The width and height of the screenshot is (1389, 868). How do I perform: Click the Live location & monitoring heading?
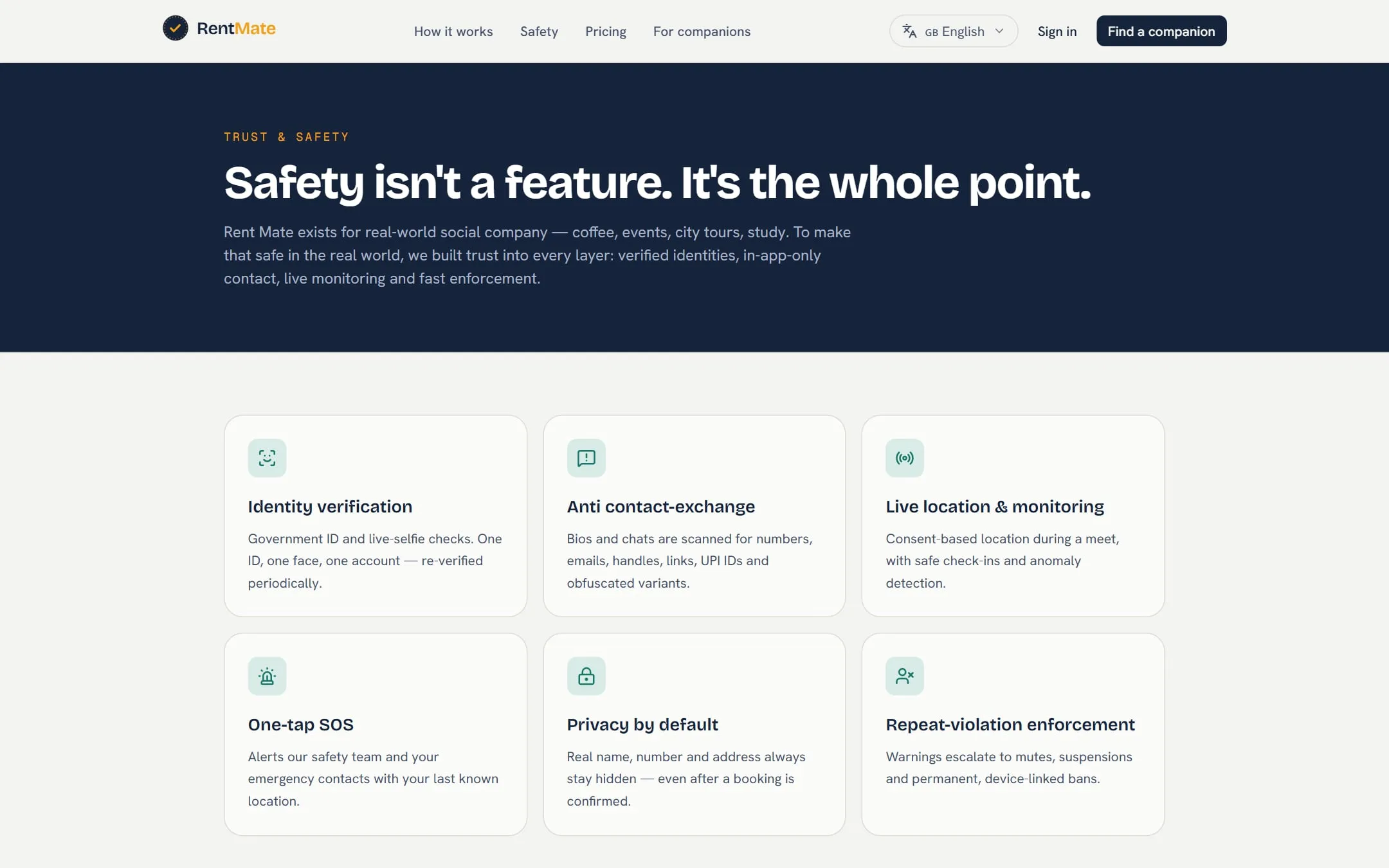[994, 507]
